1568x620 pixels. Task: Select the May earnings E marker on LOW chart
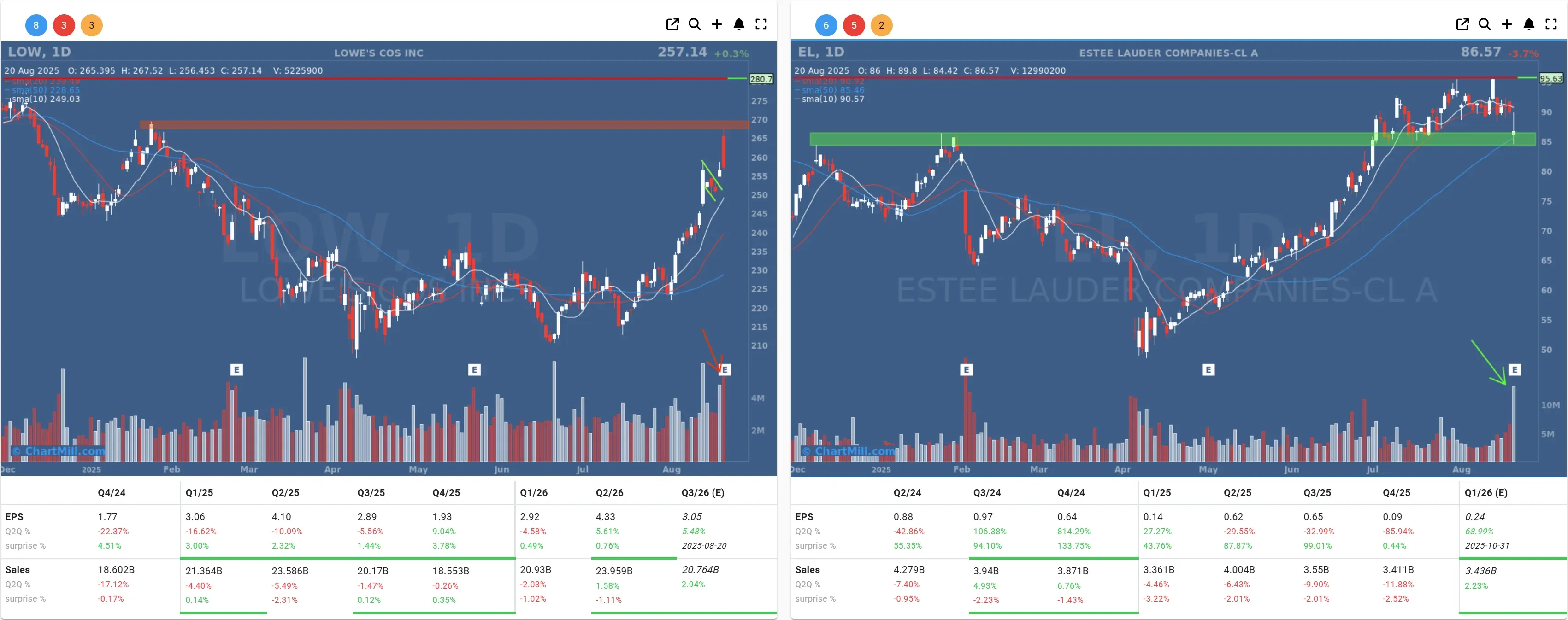tap(474, 369)
